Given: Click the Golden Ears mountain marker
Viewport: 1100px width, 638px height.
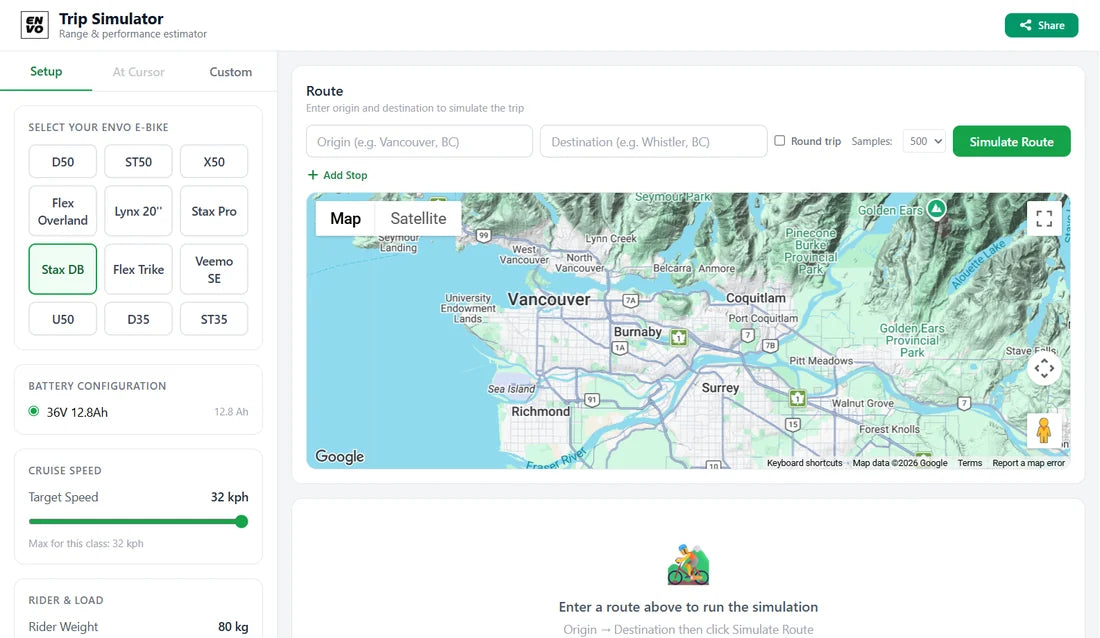Looking at the screenshot, I should (x=936, y=208).
